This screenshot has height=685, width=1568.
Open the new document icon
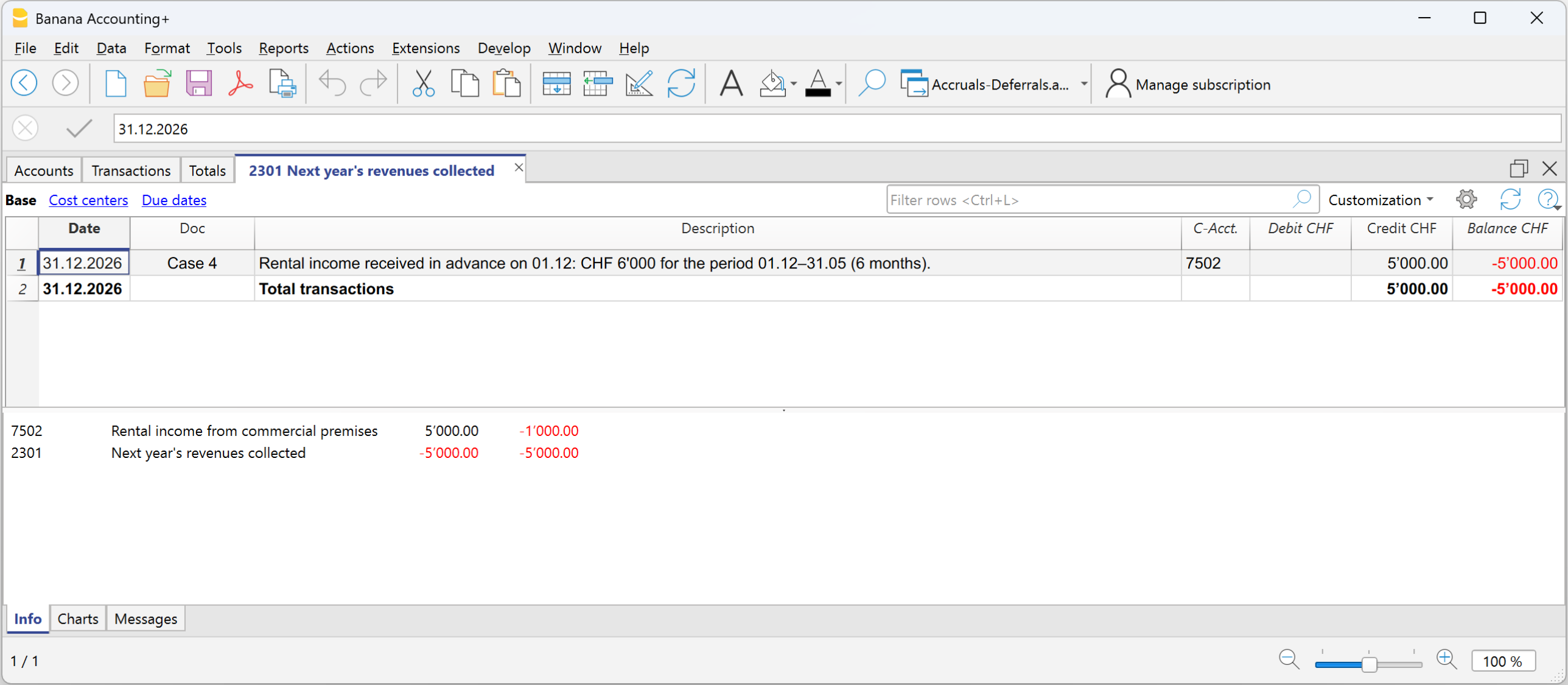click(115, 83)
